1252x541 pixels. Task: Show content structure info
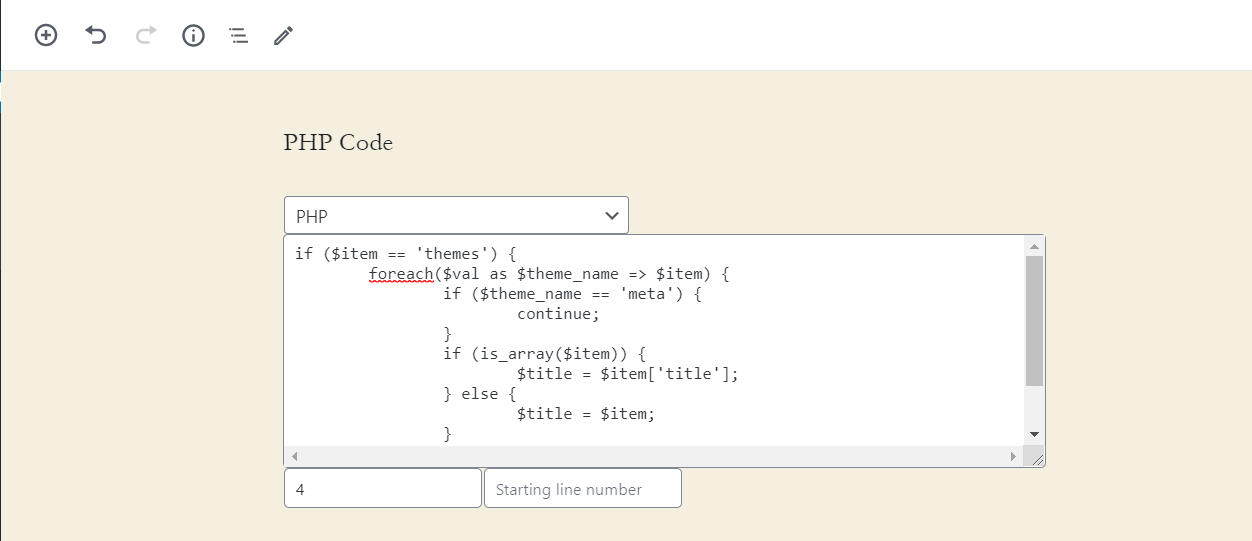point(193,36)
